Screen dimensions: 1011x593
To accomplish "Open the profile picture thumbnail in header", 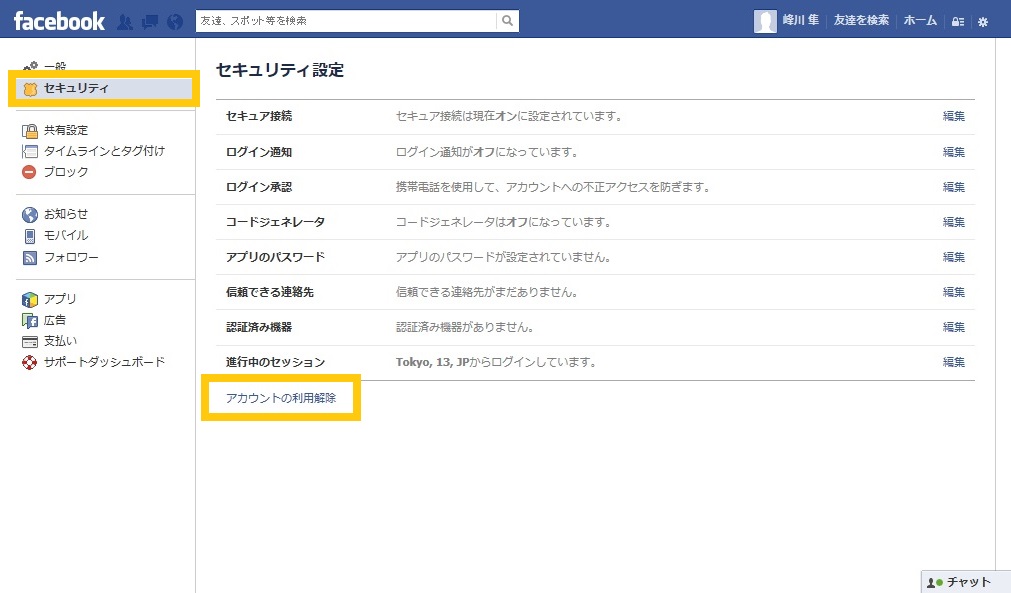I will click(x=765, y=21).
